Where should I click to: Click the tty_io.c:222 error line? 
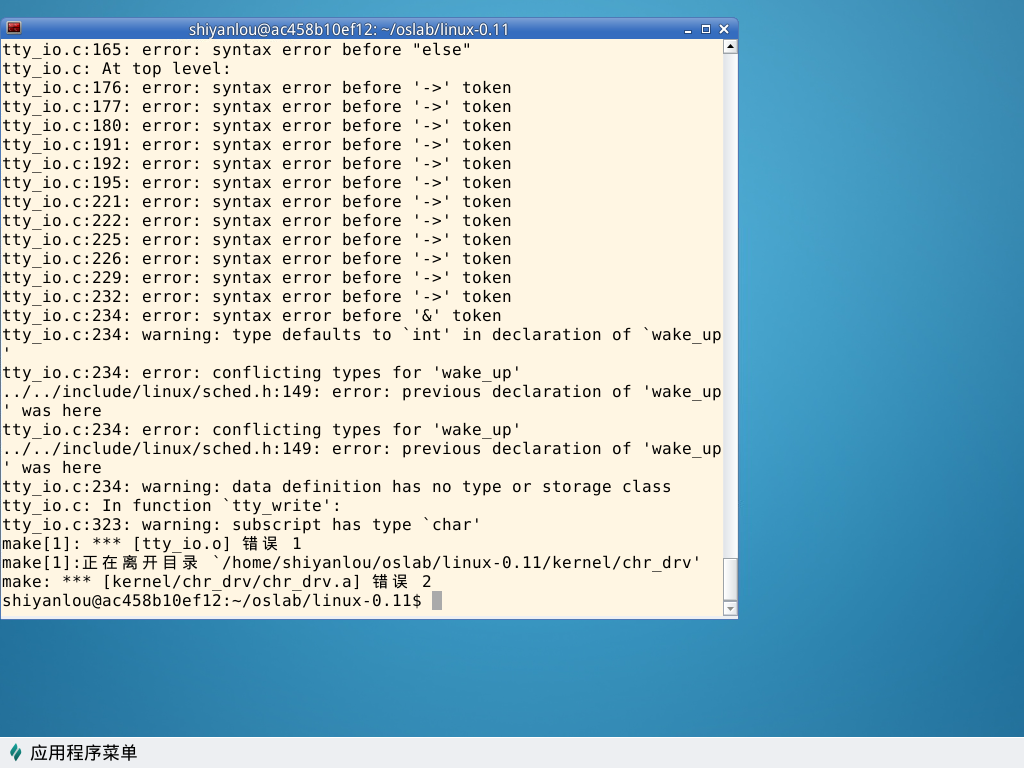257,221
